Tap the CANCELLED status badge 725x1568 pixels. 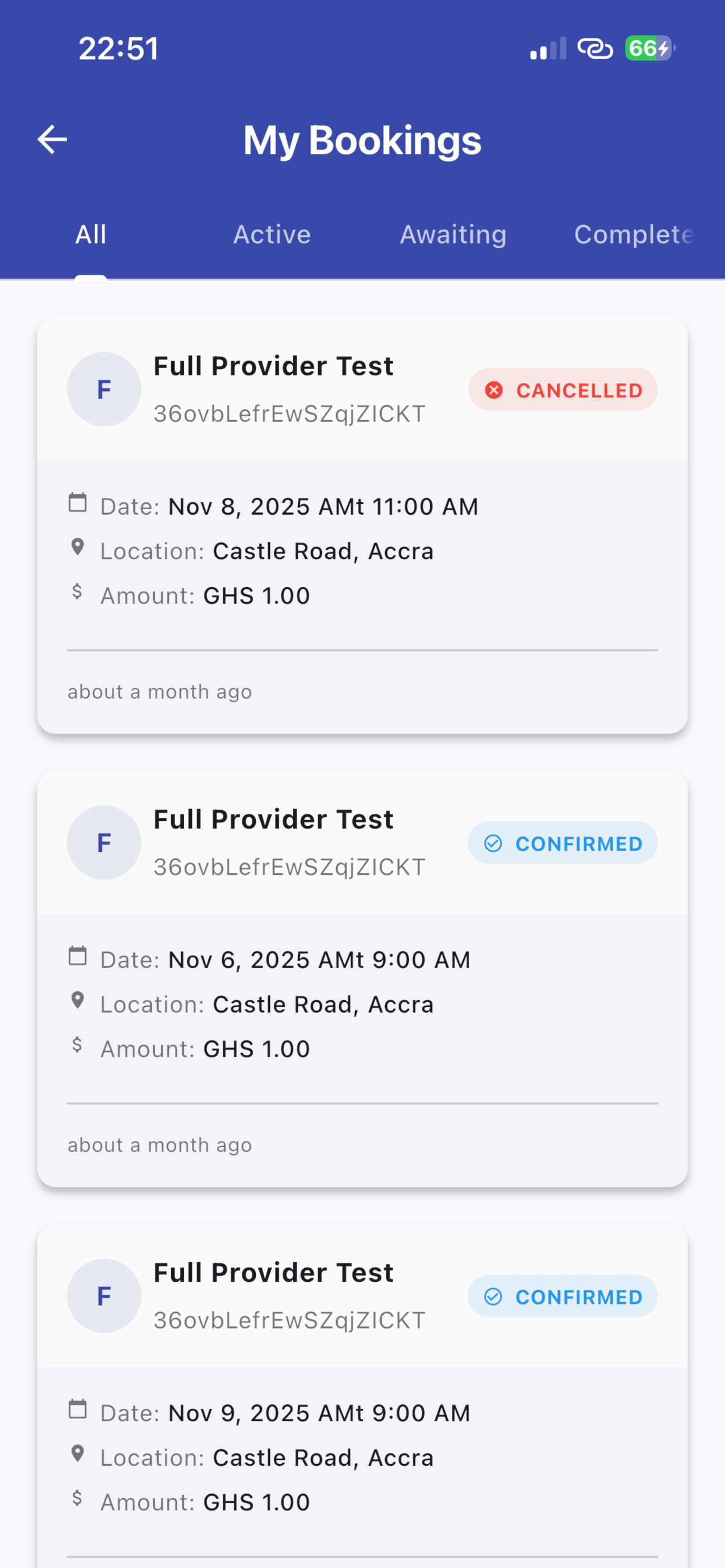pyautogui.click(x=562, y=389)
